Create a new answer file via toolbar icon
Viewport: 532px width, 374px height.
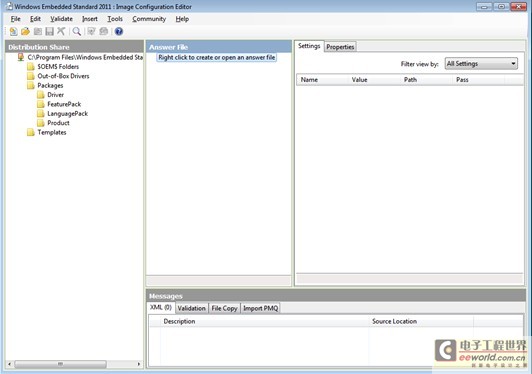13,32
